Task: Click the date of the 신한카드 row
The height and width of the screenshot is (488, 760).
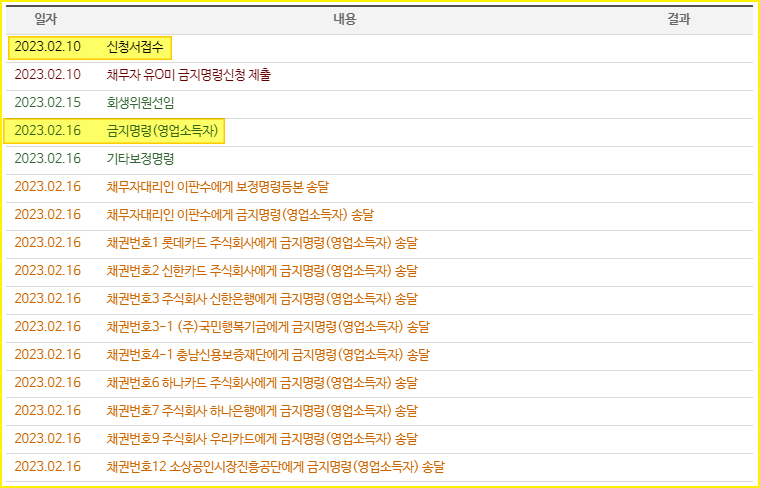Action: point(48,271)
